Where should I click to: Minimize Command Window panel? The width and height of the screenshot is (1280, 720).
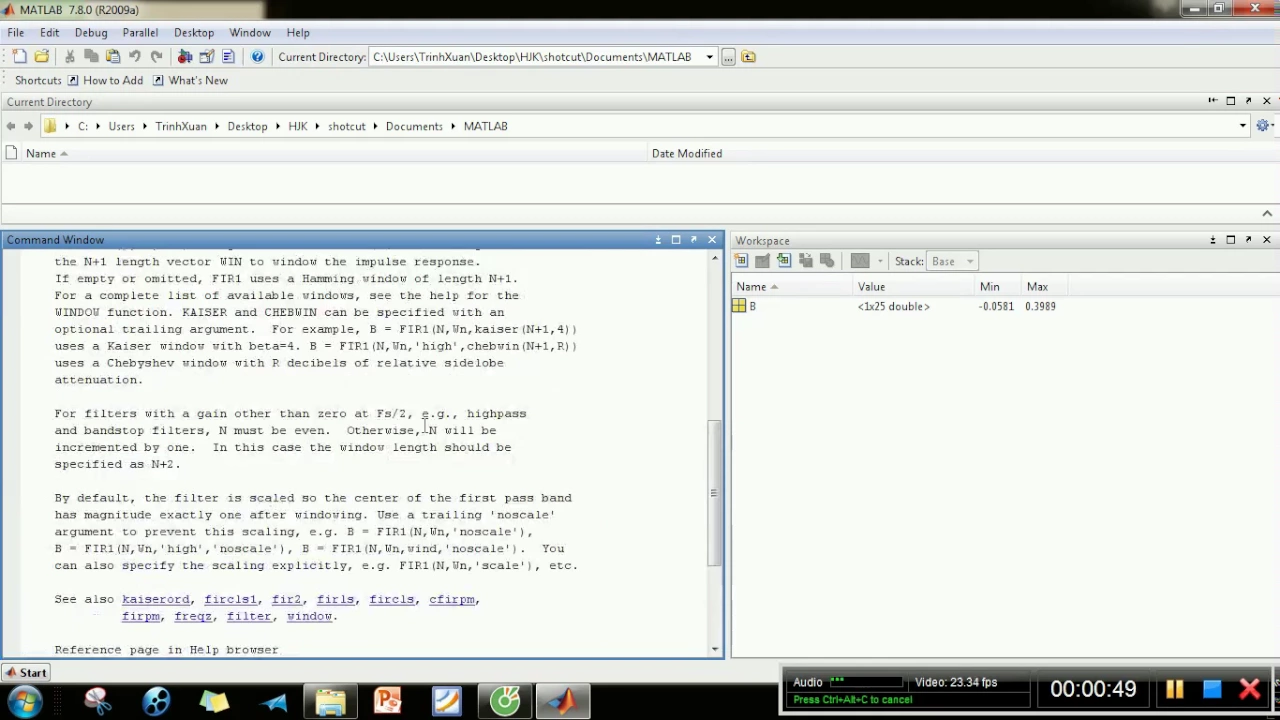658,240
